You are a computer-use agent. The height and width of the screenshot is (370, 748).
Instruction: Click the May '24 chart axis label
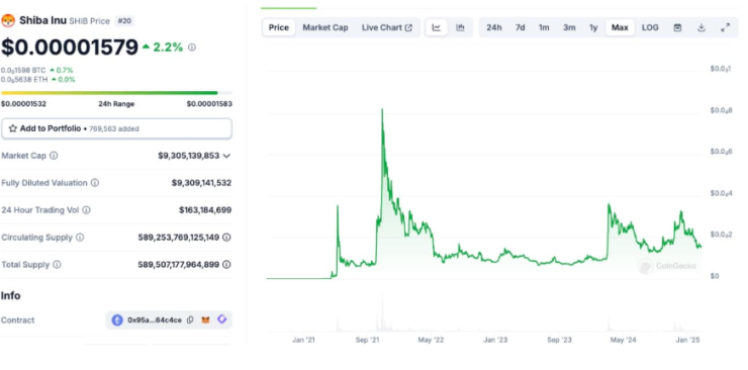pyautogui.click(x=623, y=340)
